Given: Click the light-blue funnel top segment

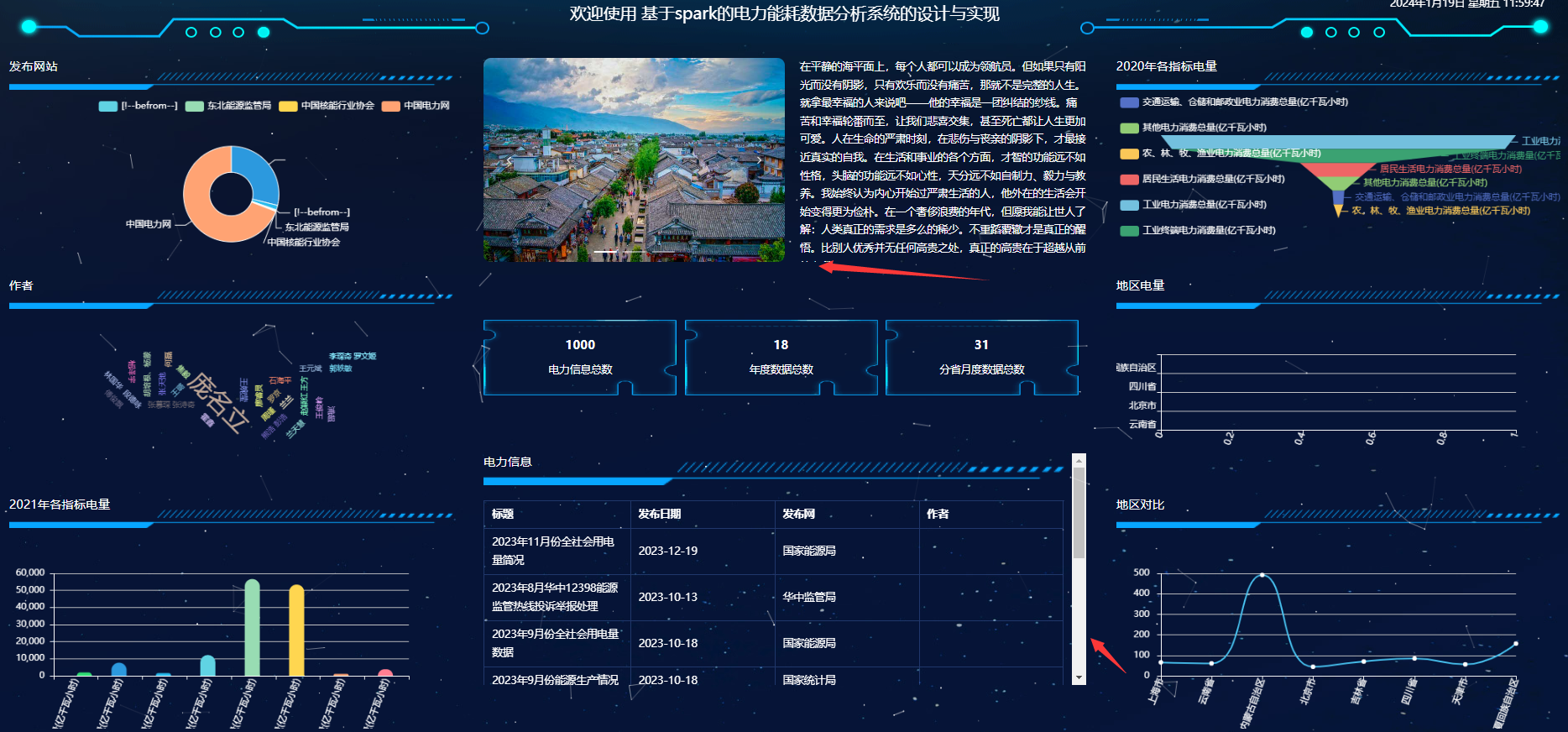Looking at the screenshot, I should coord(1339,143).
